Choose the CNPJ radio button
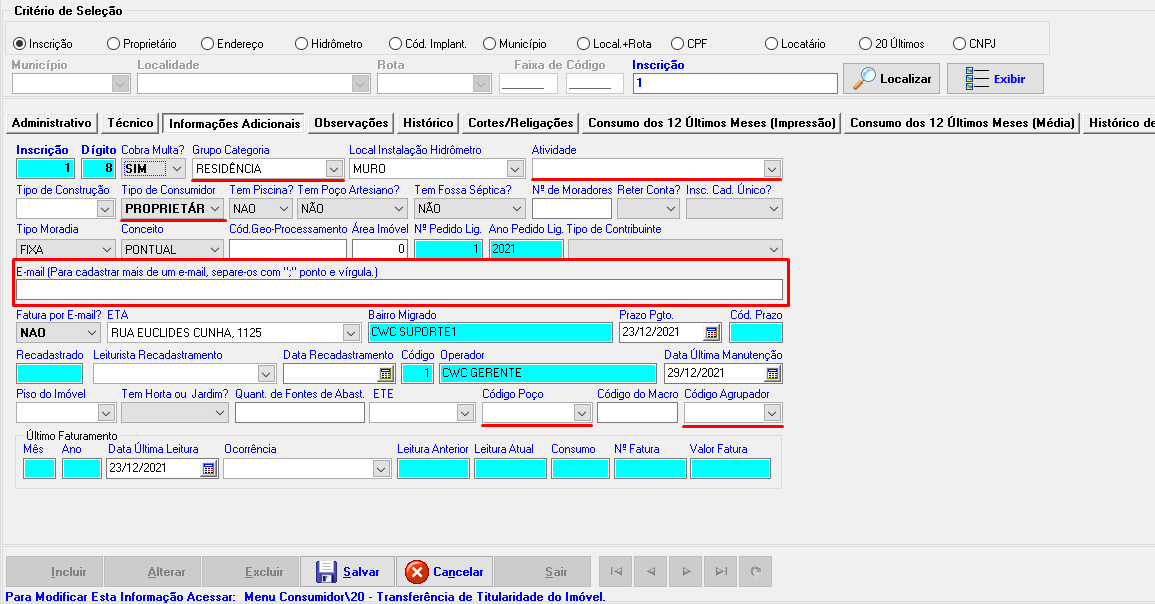 (960, 44)
